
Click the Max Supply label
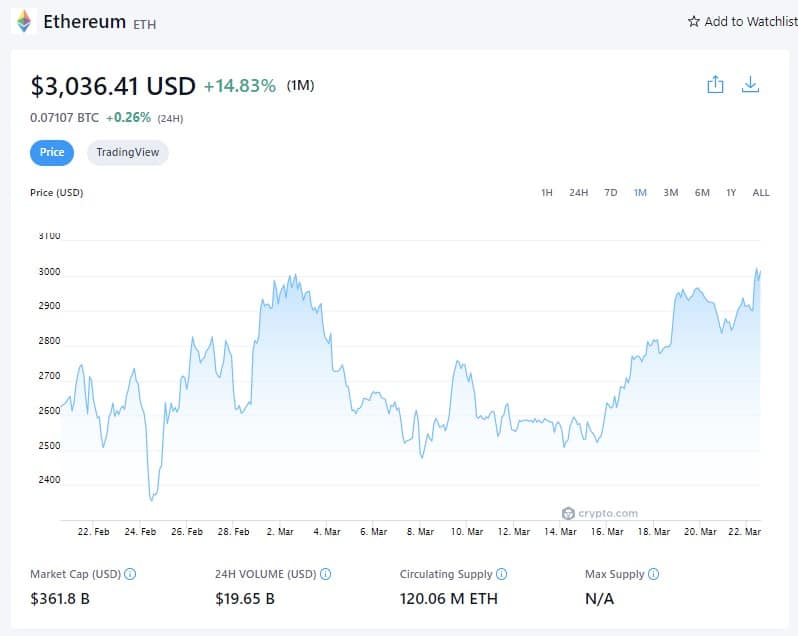(614, 574)
